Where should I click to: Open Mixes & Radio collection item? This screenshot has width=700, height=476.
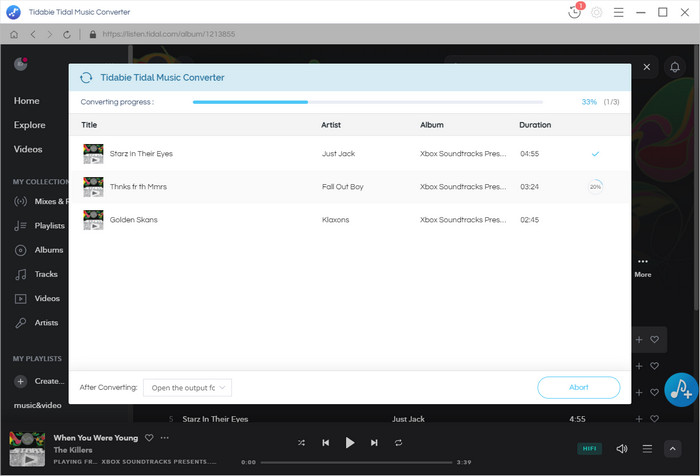[x=41, y=201]
